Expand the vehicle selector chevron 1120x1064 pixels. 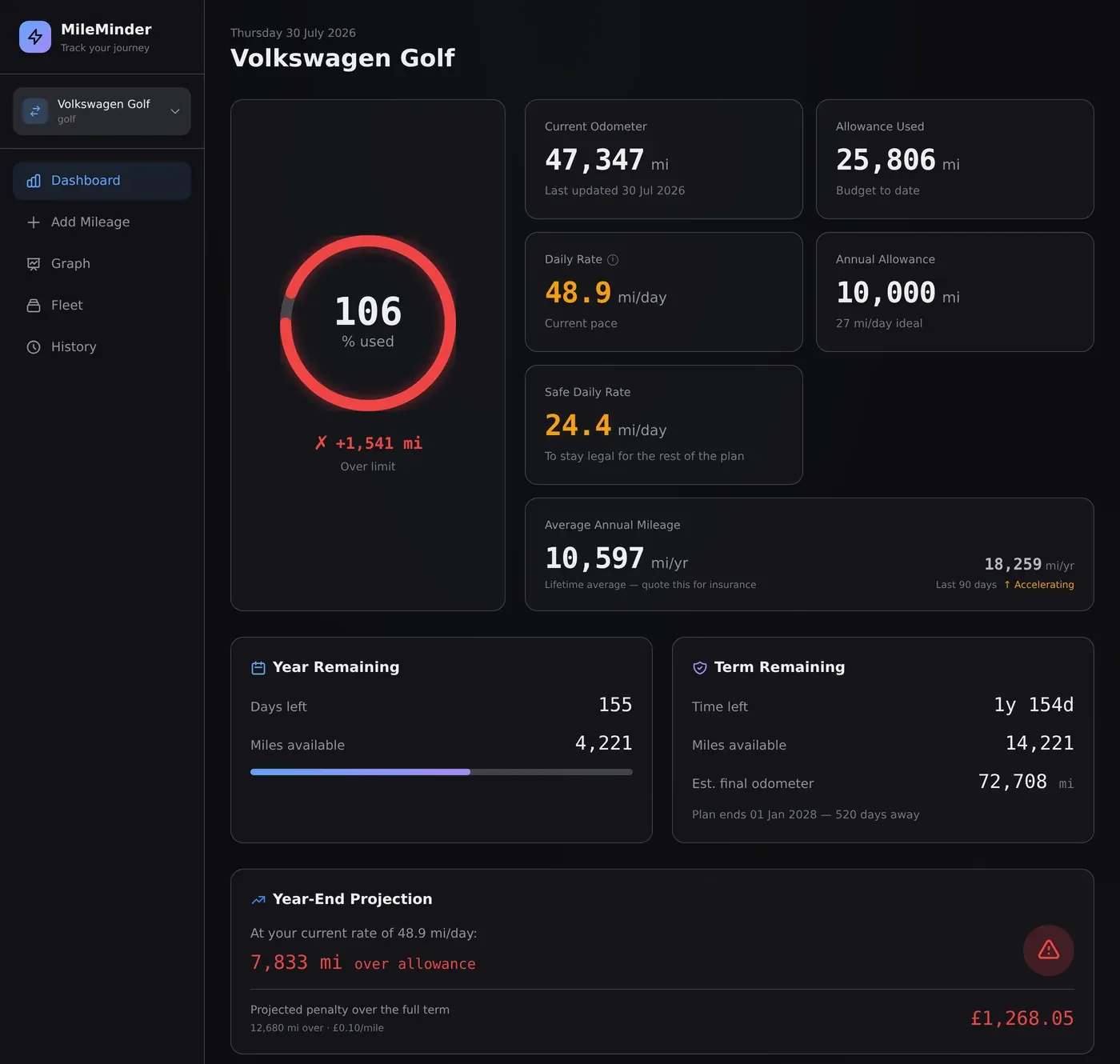click(x=175, y=111)
